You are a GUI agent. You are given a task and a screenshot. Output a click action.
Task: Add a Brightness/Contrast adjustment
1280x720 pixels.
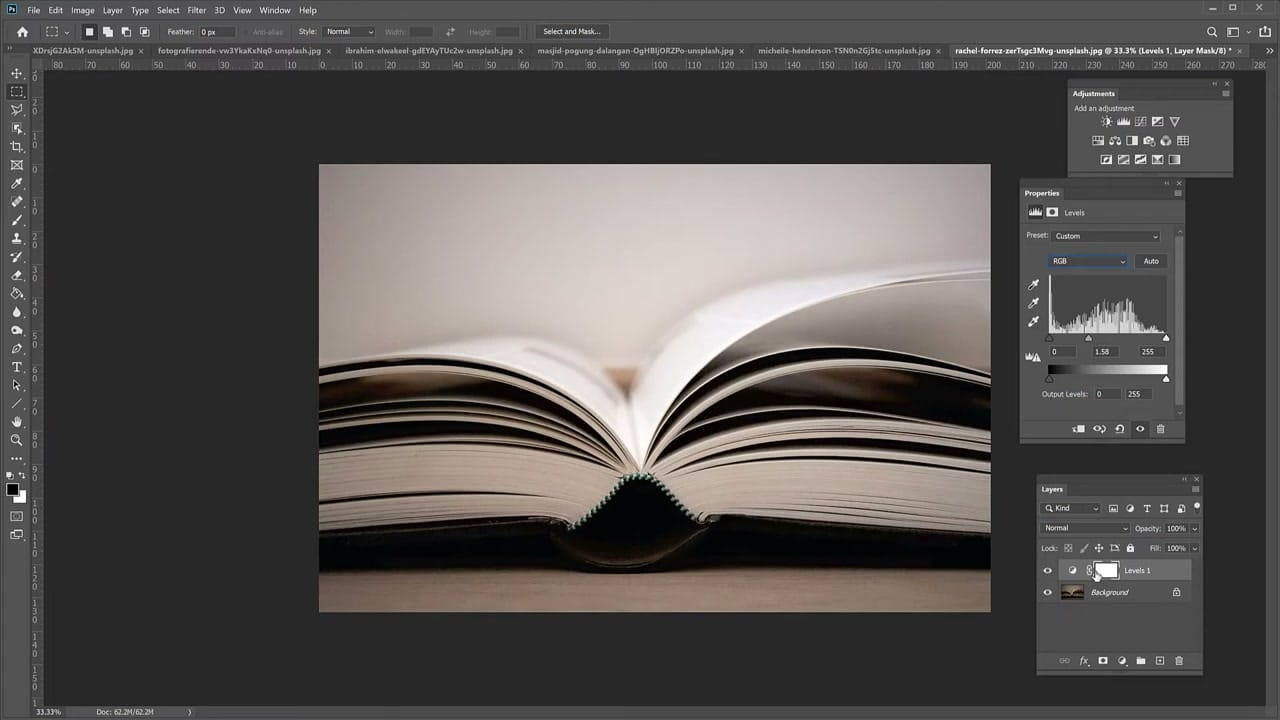click(x=1106, y=122)
